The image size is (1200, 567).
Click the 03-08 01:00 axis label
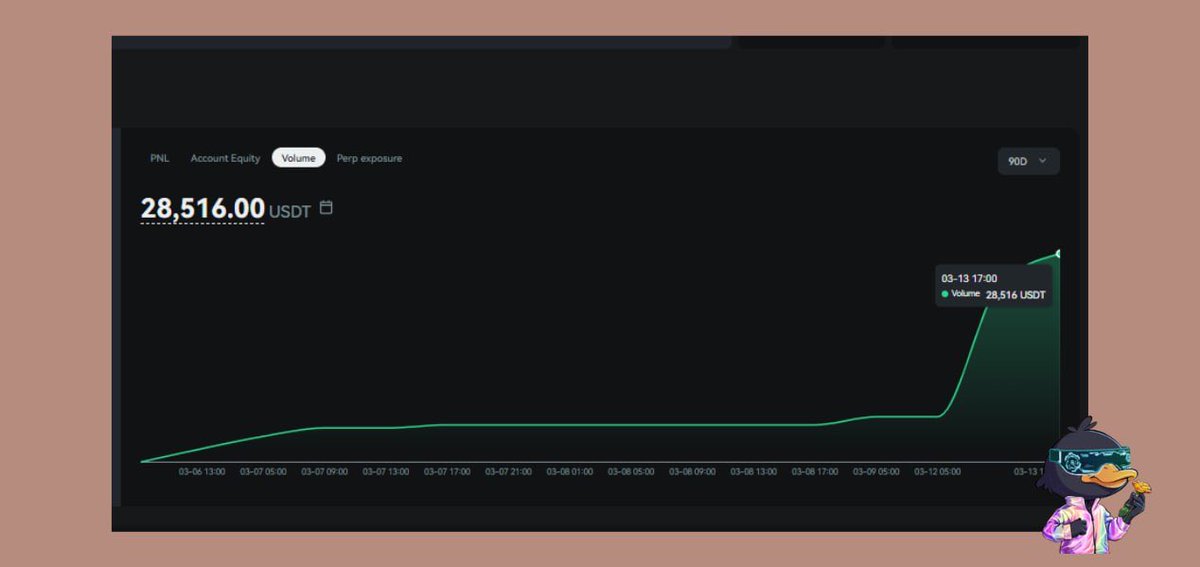click(x=570, y=471)
